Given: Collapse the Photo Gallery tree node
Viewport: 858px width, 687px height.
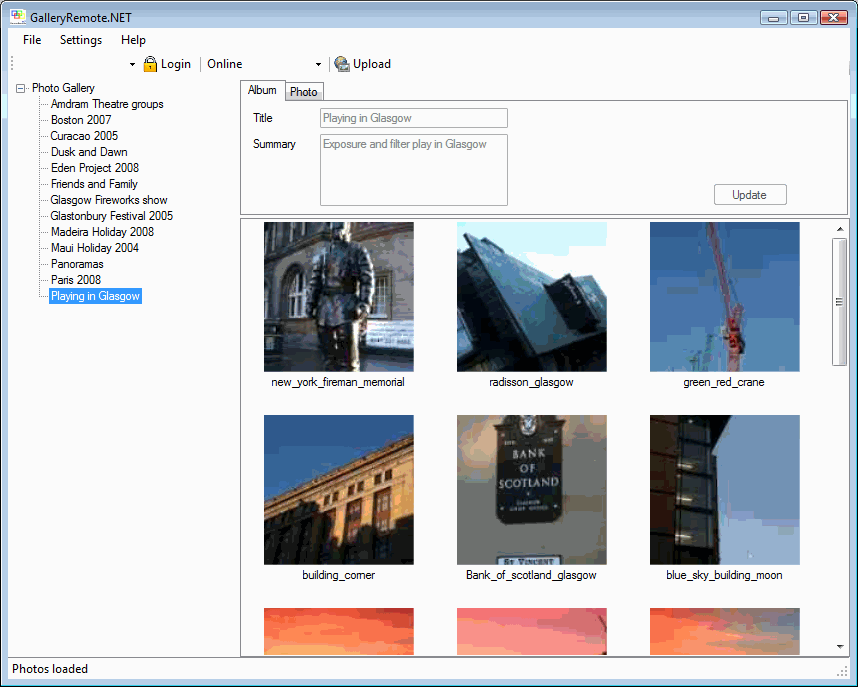Looking at the screenshot, I should (x=21, y=88).
